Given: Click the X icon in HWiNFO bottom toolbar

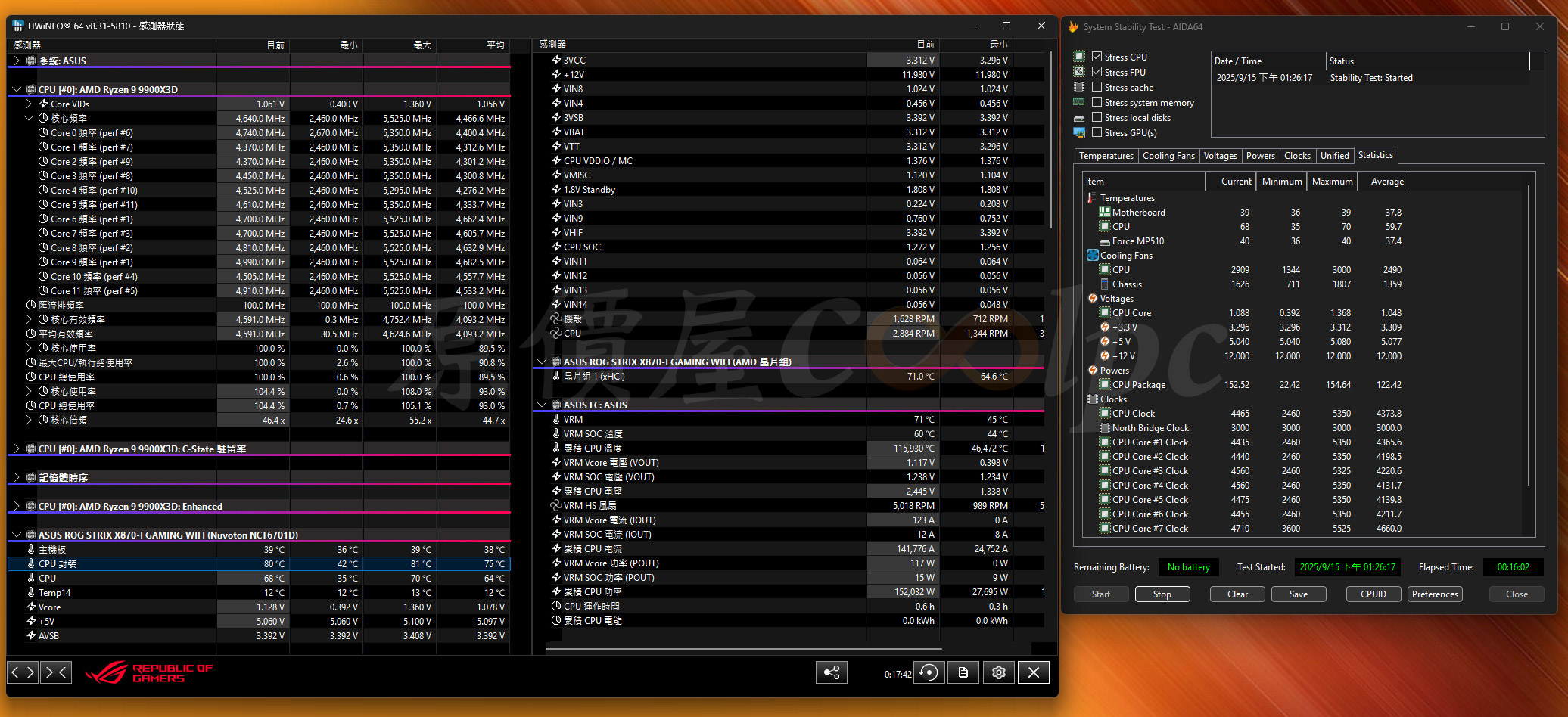Looking at the screenshot, I should [1034, 672].
